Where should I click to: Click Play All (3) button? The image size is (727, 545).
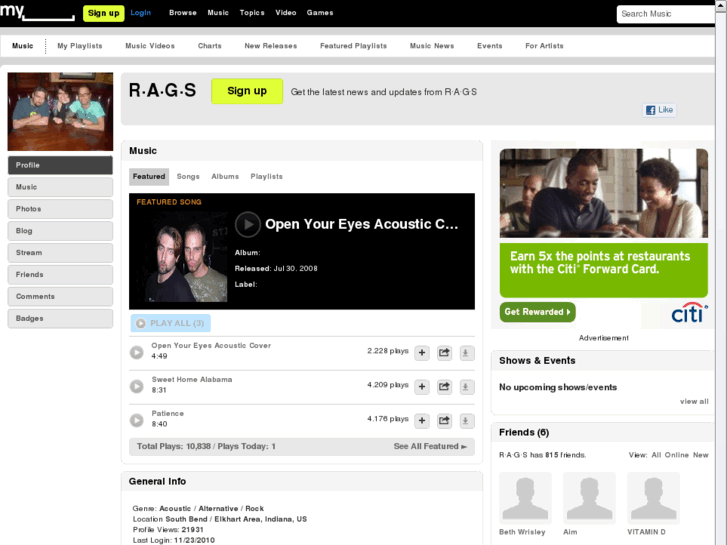coord(171,323)
